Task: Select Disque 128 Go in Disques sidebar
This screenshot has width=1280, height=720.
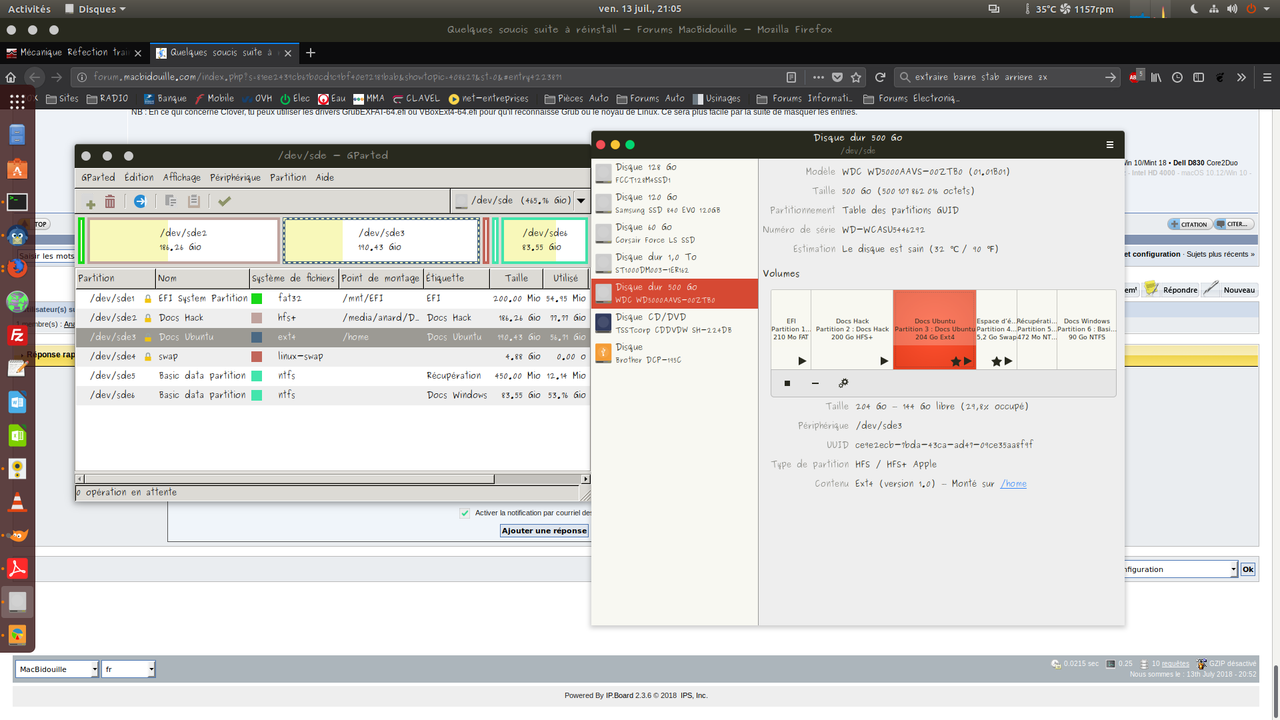Action: [674, 173]
